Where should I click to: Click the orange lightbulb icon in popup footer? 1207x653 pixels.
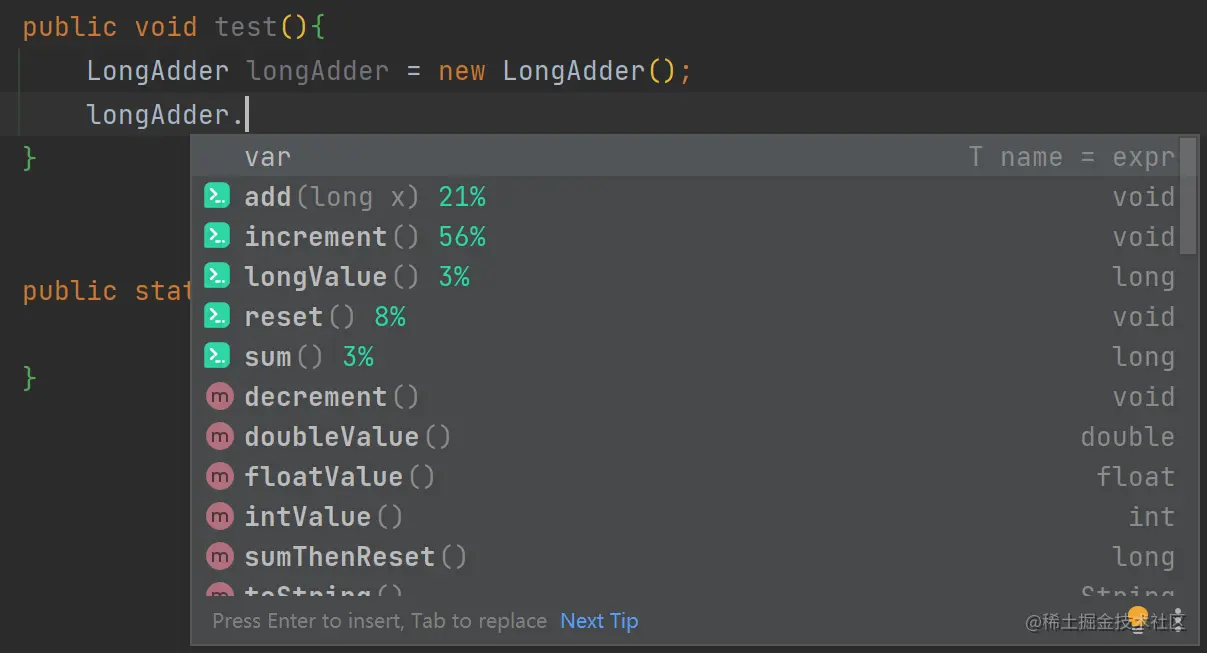[x=1138, y=619]
